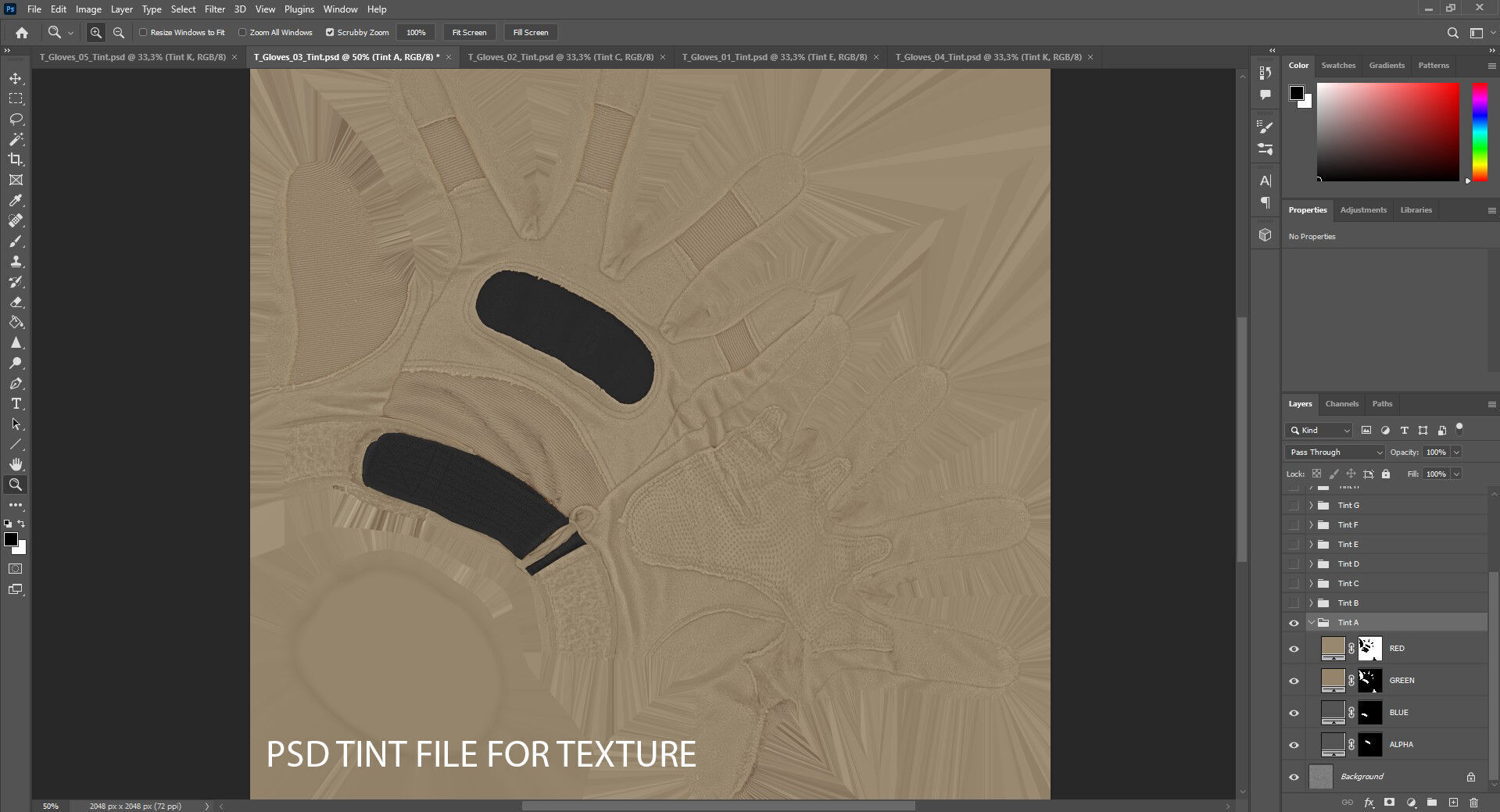Select the Eraser tool

(x=16, y=302)
